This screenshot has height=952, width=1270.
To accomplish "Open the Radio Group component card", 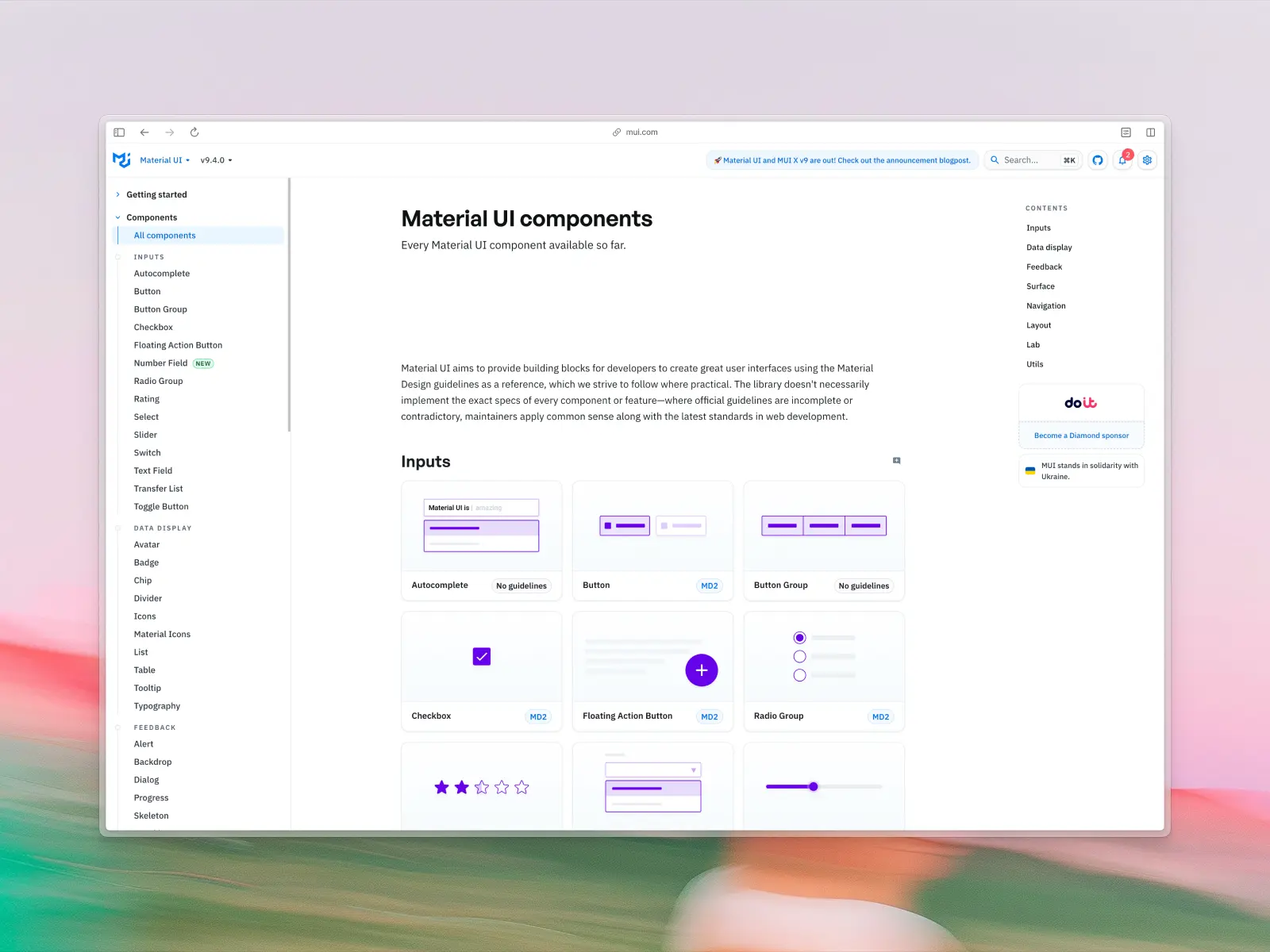I will pos(824,672).
